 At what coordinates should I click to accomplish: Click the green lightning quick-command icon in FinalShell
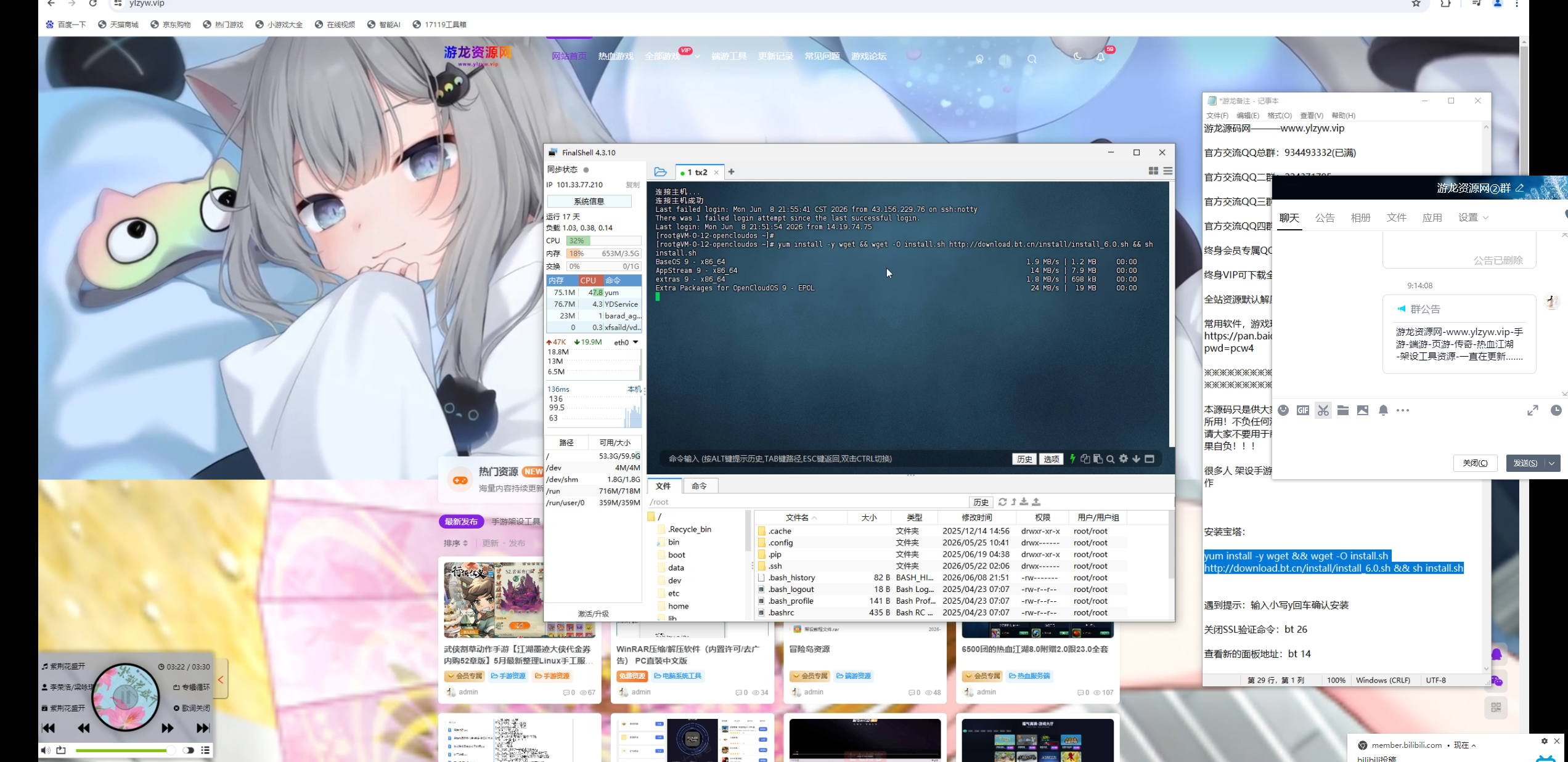(x=1072, y=458)
